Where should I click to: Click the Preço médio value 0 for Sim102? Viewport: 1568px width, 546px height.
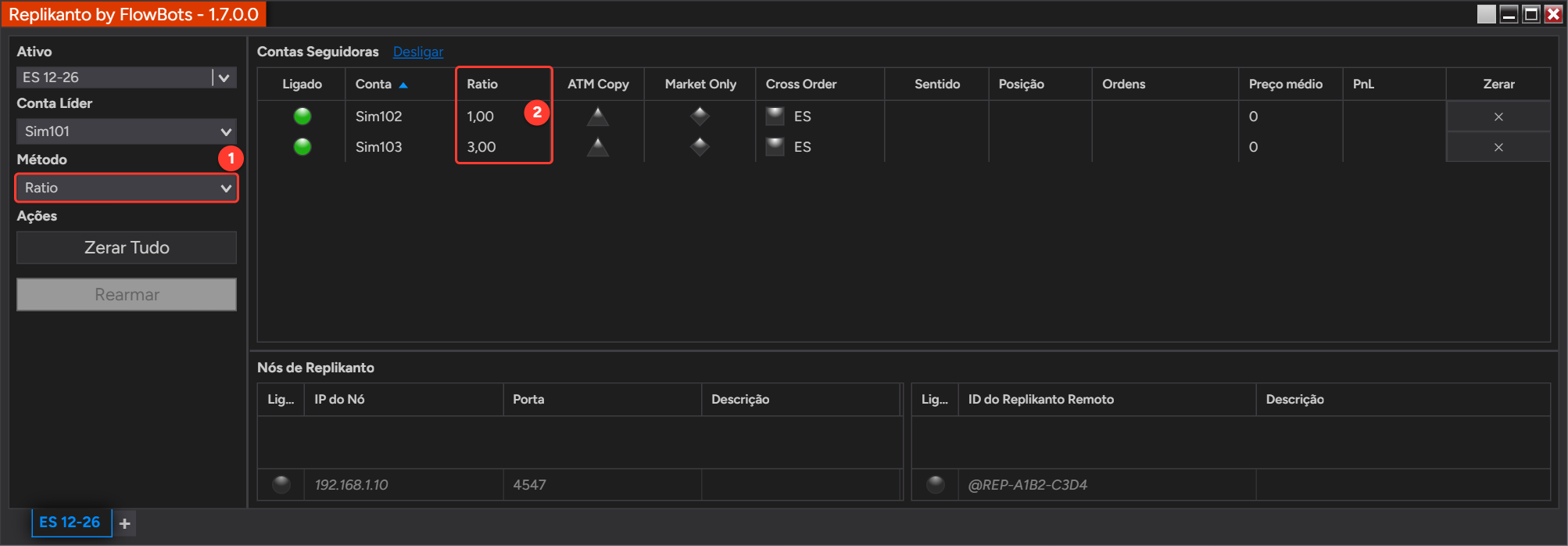tap(1253, 117)
